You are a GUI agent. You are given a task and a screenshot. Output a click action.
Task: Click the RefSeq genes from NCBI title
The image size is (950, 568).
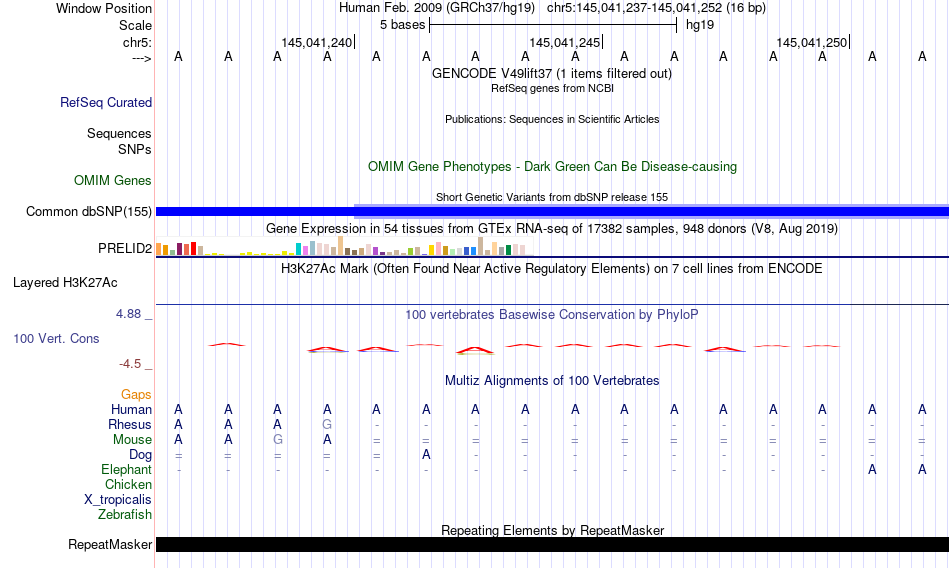tap(552, 89)
